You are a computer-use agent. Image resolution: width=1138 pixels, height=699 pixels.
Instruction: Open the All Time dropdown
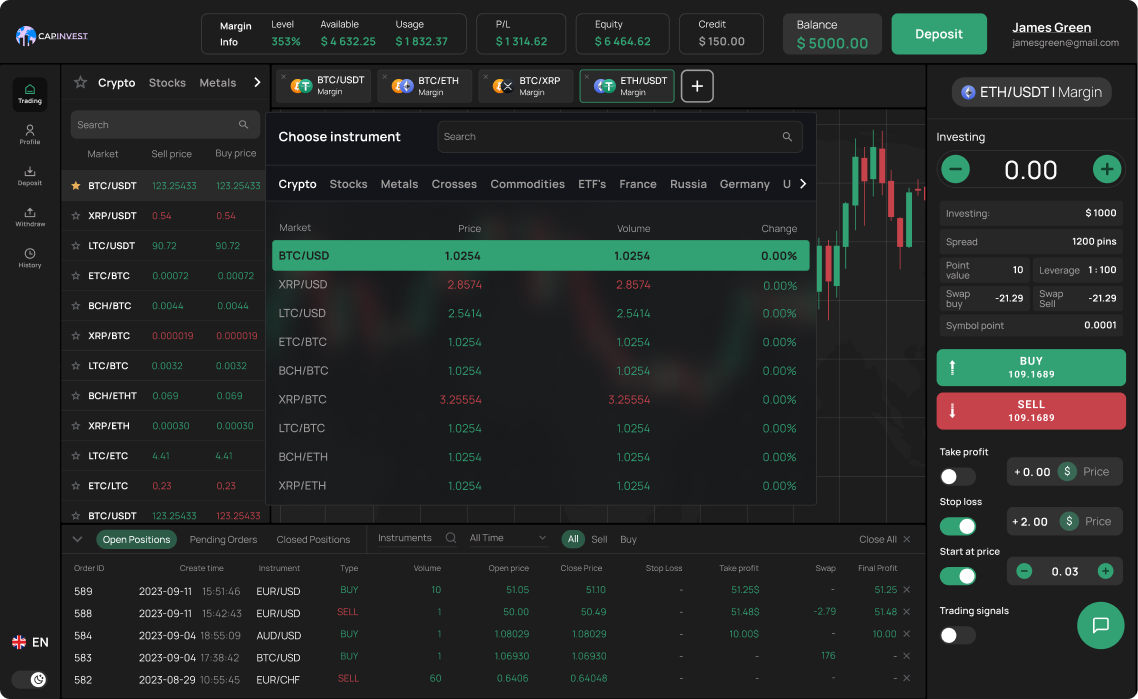[x=508, y=538]
